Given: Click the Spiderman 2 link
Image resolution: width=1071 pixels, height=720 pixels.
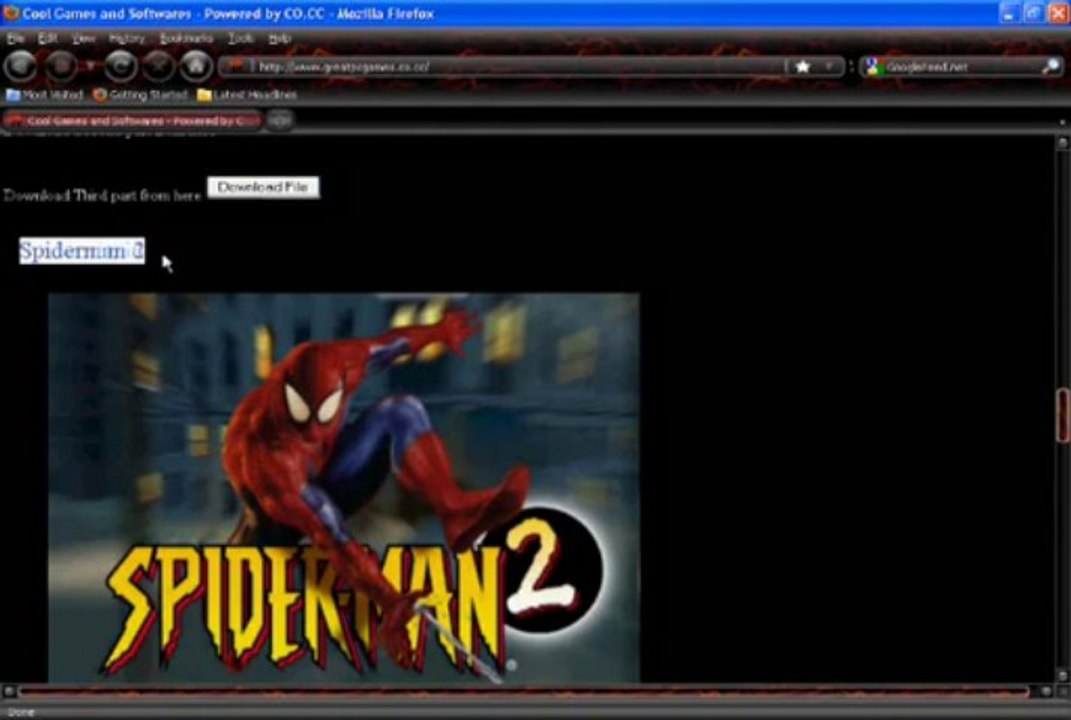Looking at the screenshot, I should tap(82, 251).
